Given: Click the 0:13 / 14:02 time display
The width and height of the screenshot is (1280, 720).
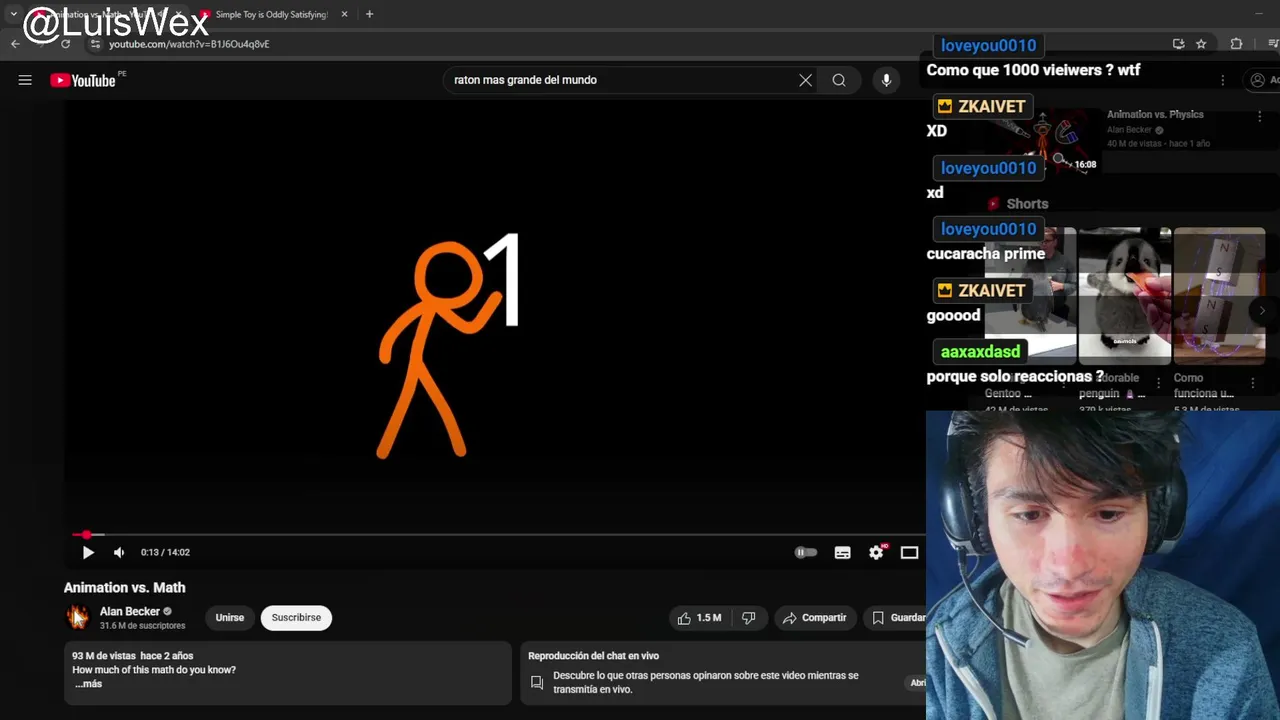Looking at the screenshot, I should [x=165, y=552].
